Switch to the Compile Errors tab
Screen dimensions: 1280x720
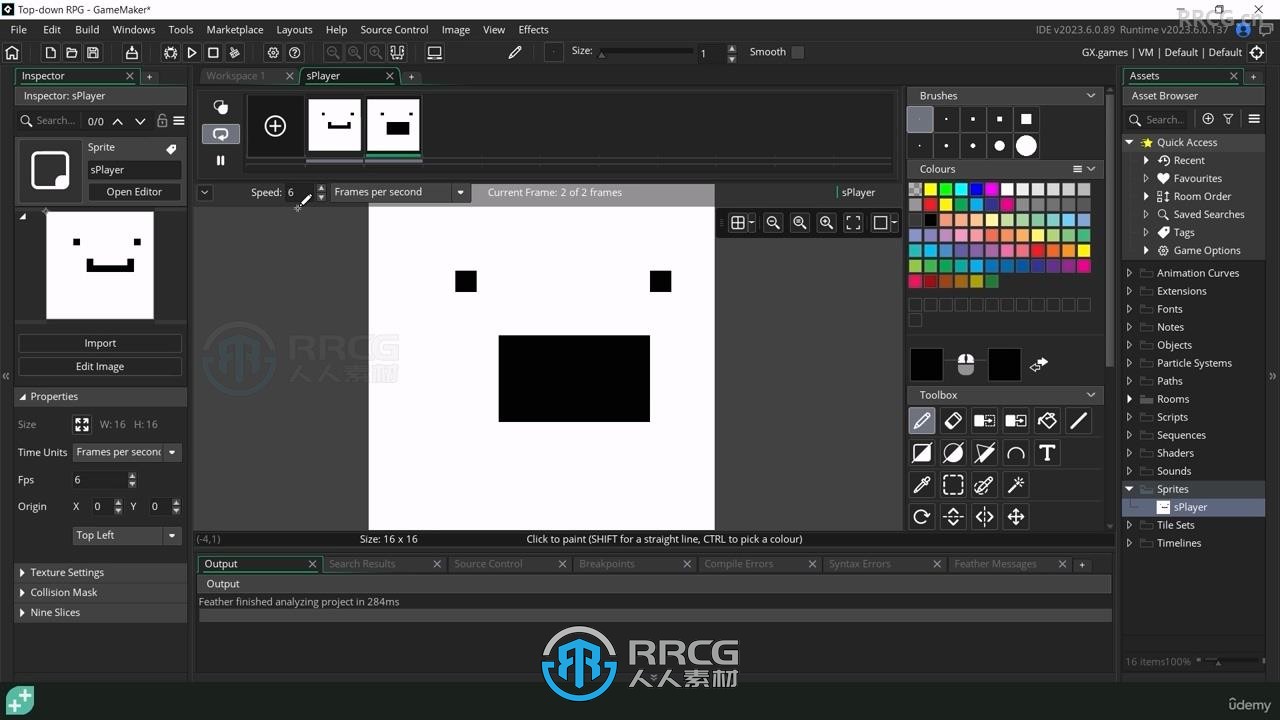(738, 564)
